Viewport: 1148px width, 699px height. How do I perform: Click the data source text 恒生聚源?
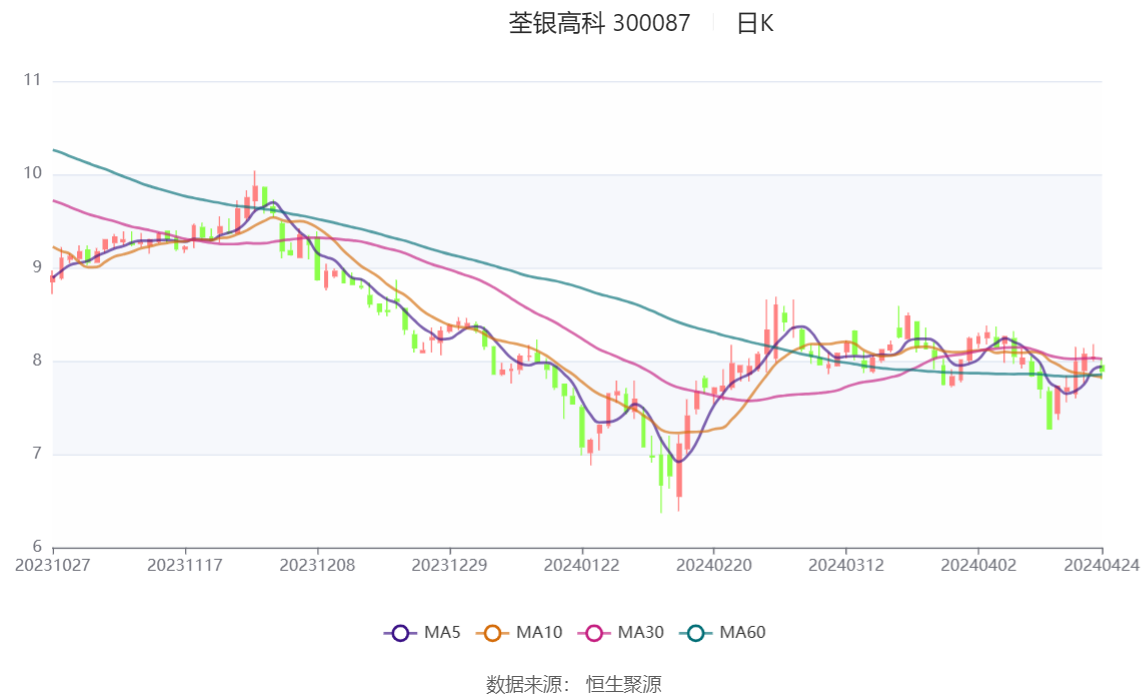pyautogui.click(x=624, y=684)
